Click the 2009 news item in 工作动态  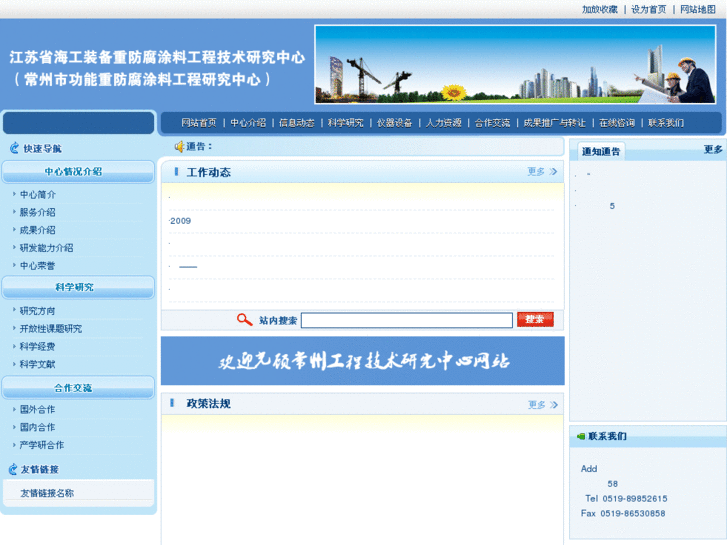pos(180,221)
